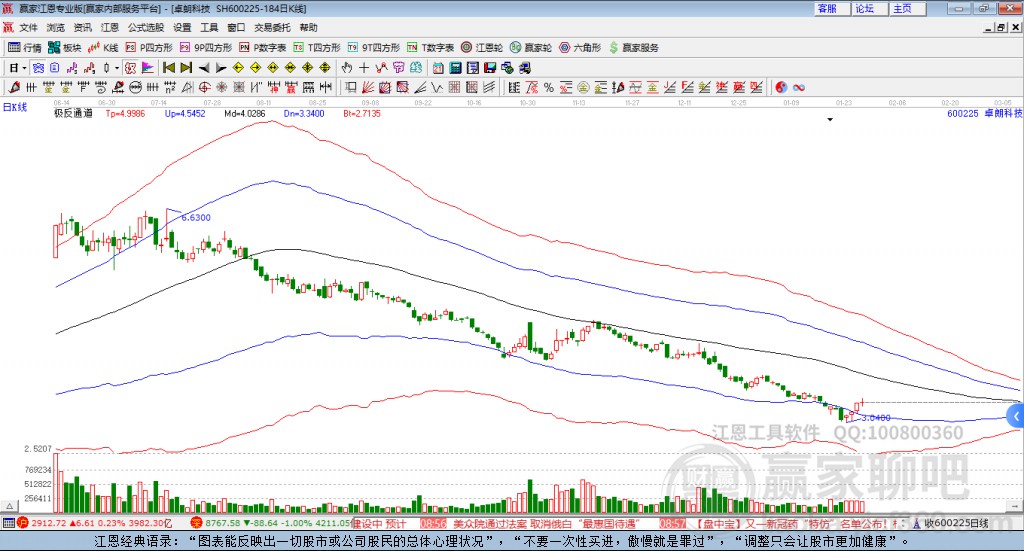The image size is (1024, 551).
Task: Click the 论坛 forum button
Action: [869, 8]
